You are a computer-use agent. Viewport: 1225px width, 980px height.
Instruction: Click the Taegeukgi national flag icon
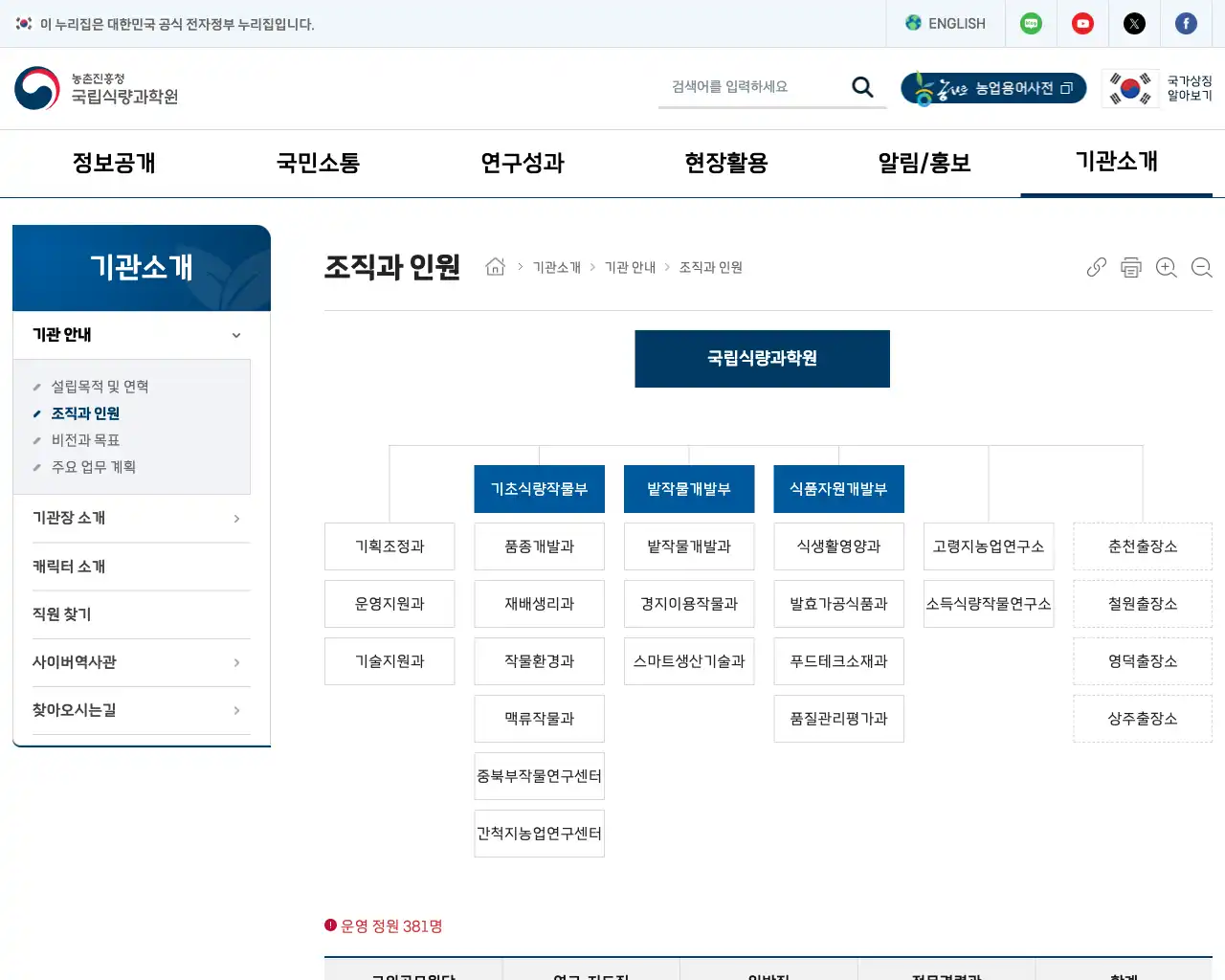coord(1130,86)
